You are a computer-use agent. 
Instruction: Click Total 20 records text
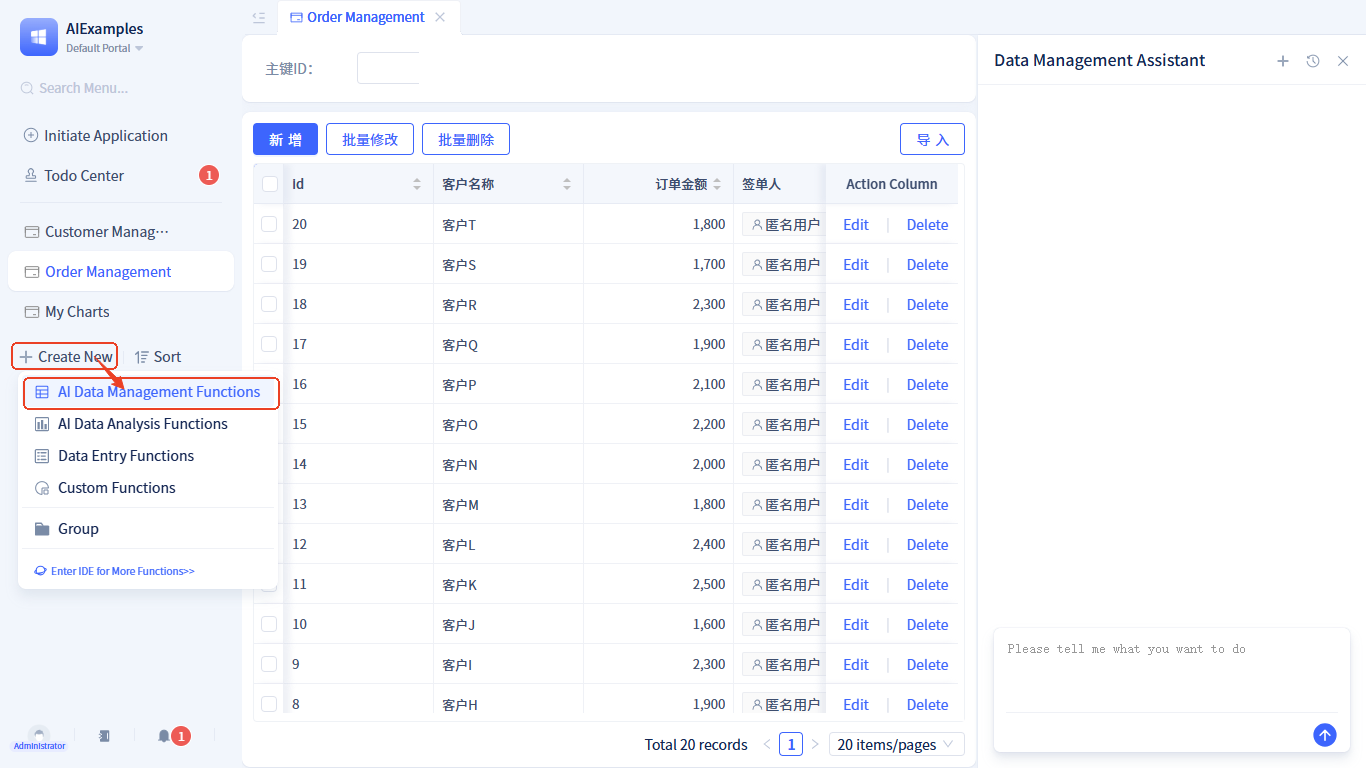(x=696, y=744)
